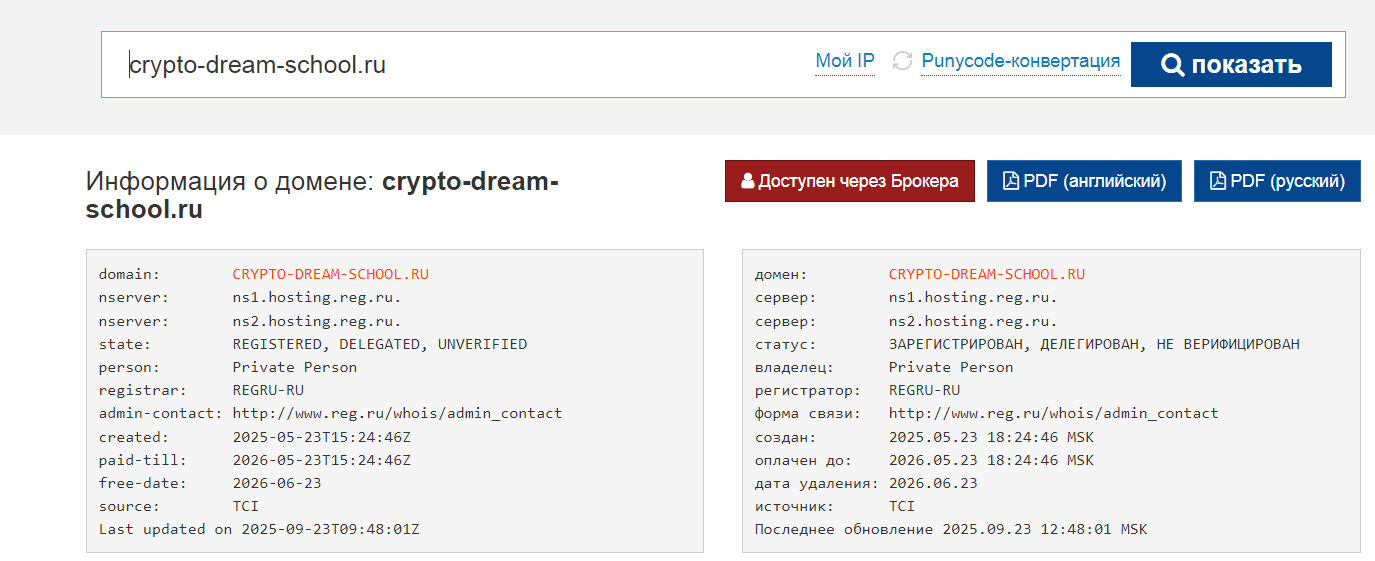Click the Punycode conversion arrows icon
Image resolution: width=1375 pixels, height=561 pixels.
903,62
